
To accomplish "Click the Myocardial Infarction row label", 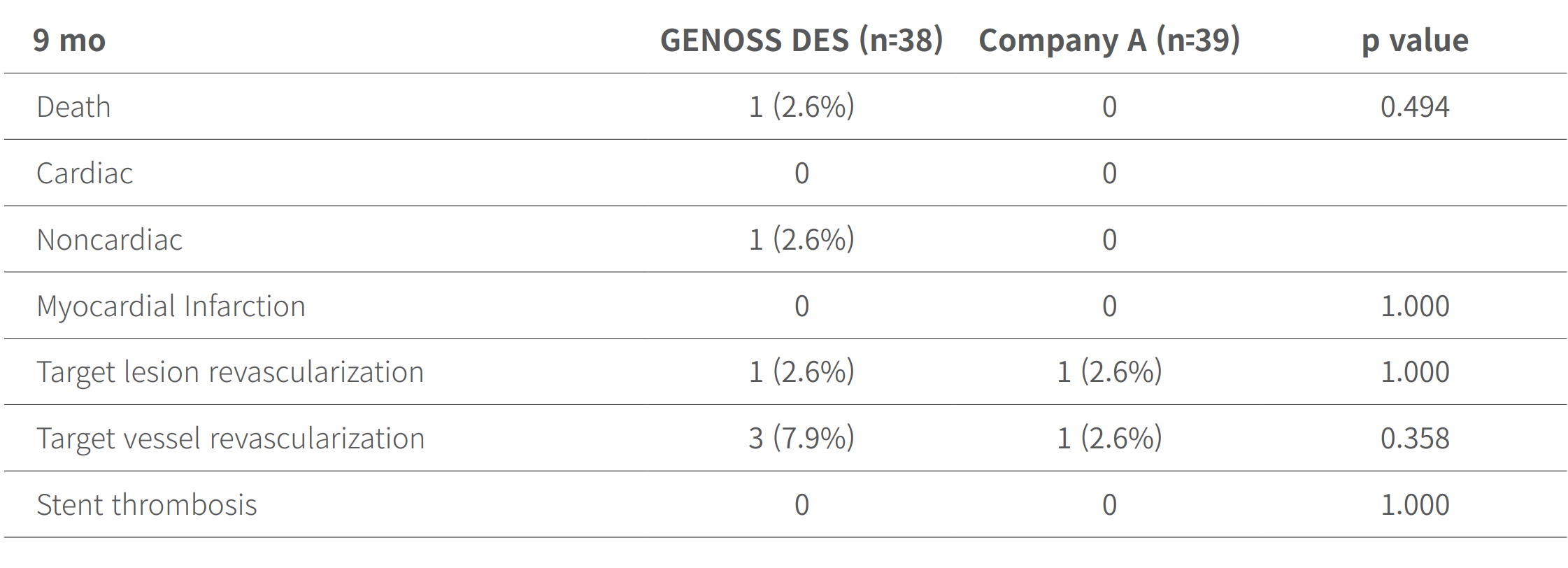I will 171,306.
